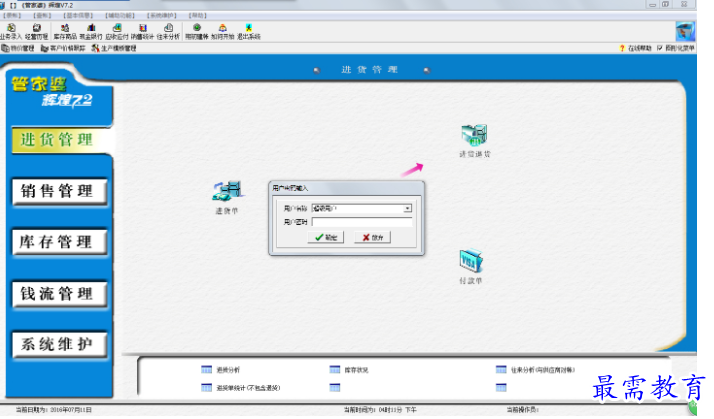The width and height of the screenshot is (714, 419).
Task: Open the 销售统计 toolbar icon
Action: (143, 31)
